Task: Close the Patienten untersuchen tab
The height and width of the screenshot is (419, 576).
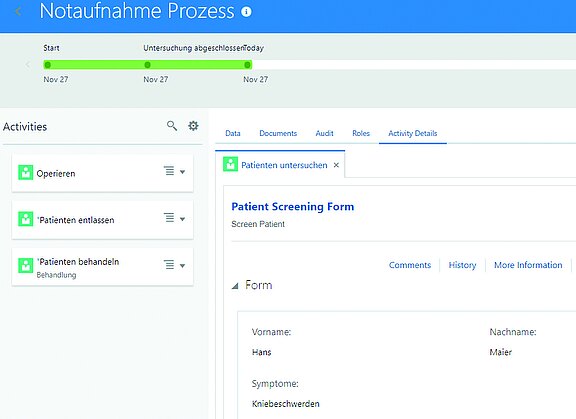Action: pos(336,165)
